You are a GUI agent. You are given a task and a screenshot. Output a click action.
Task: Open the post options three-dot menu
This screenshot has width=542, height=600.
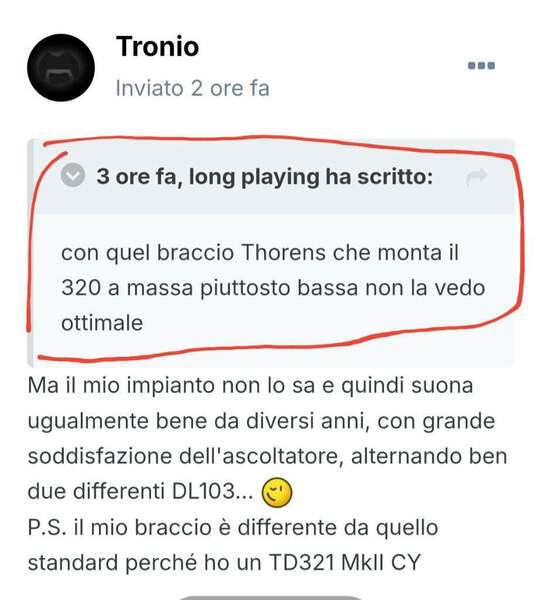point(482,66)
